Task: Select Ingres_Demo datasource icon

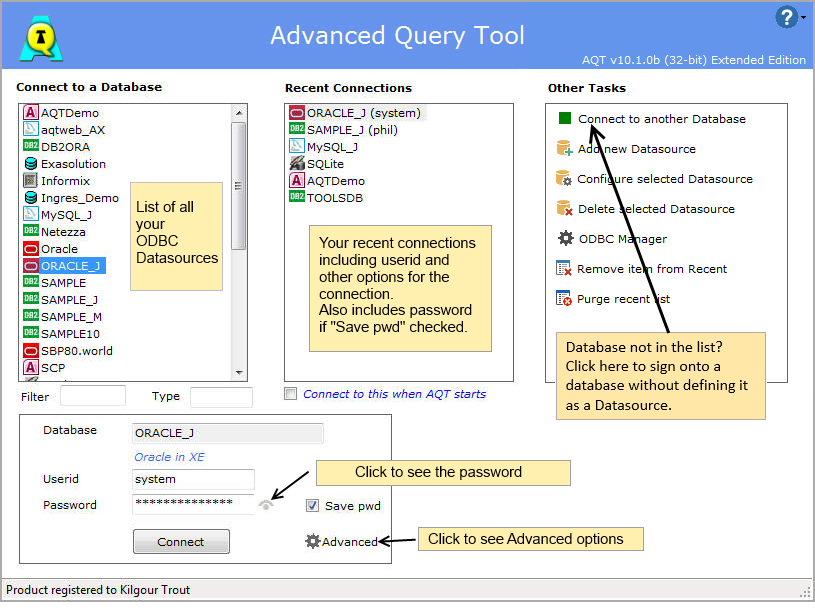Action: click(x=31, y=198)
